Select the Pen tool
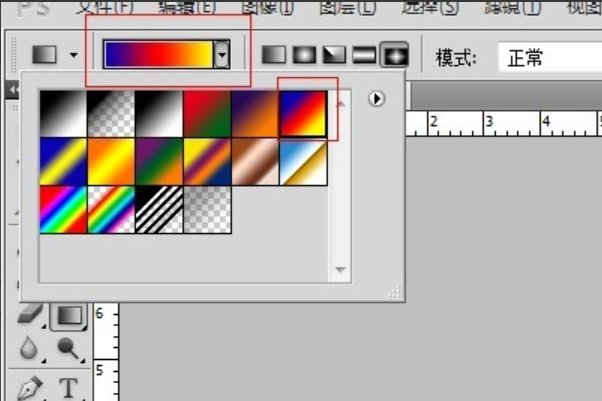The height and width of the screenshot is (401, 602). tap(32, 386)
